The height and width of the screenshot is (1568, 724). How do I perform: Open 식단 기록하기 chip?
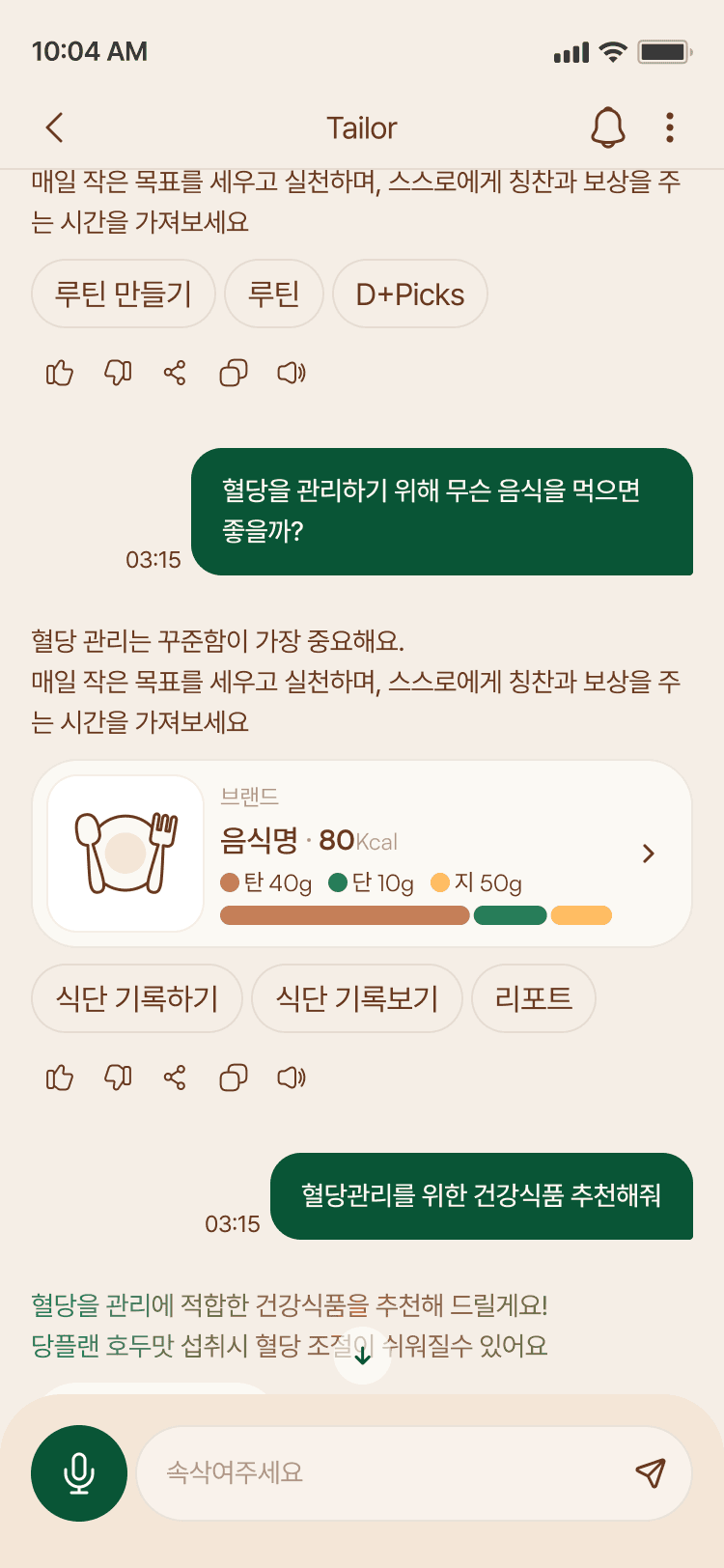(137, 998)
